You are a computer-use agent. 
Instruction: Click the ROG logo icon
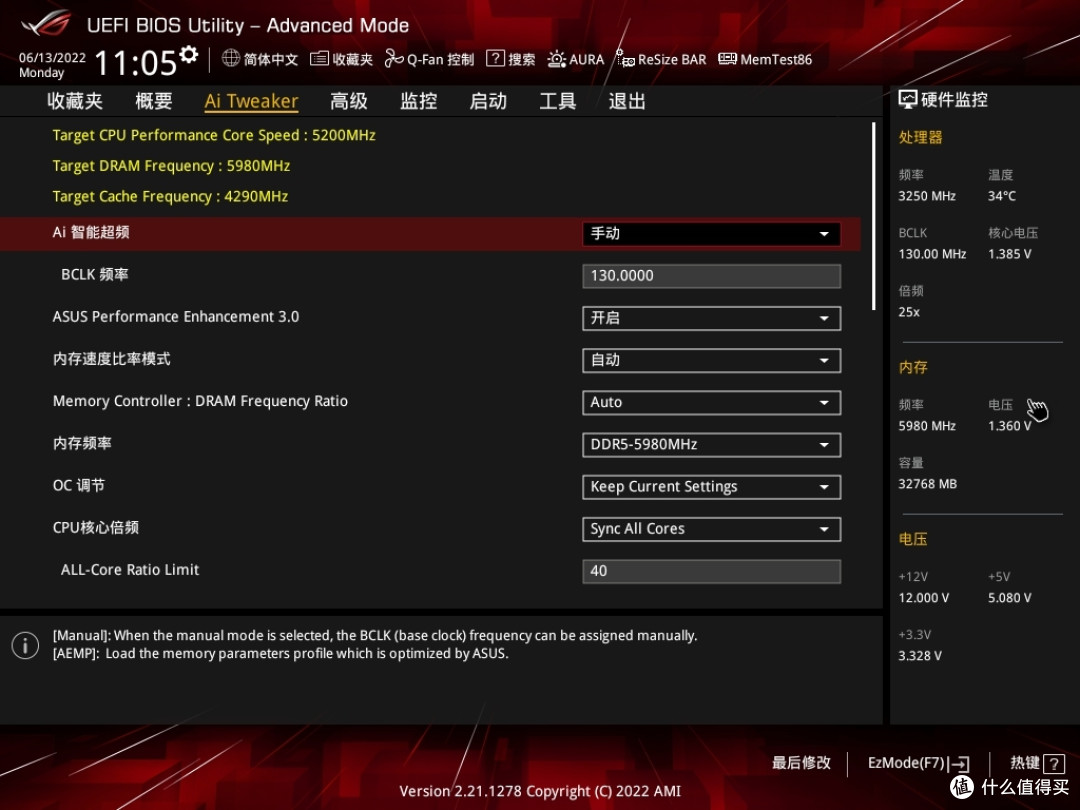(x=45, y=23)
